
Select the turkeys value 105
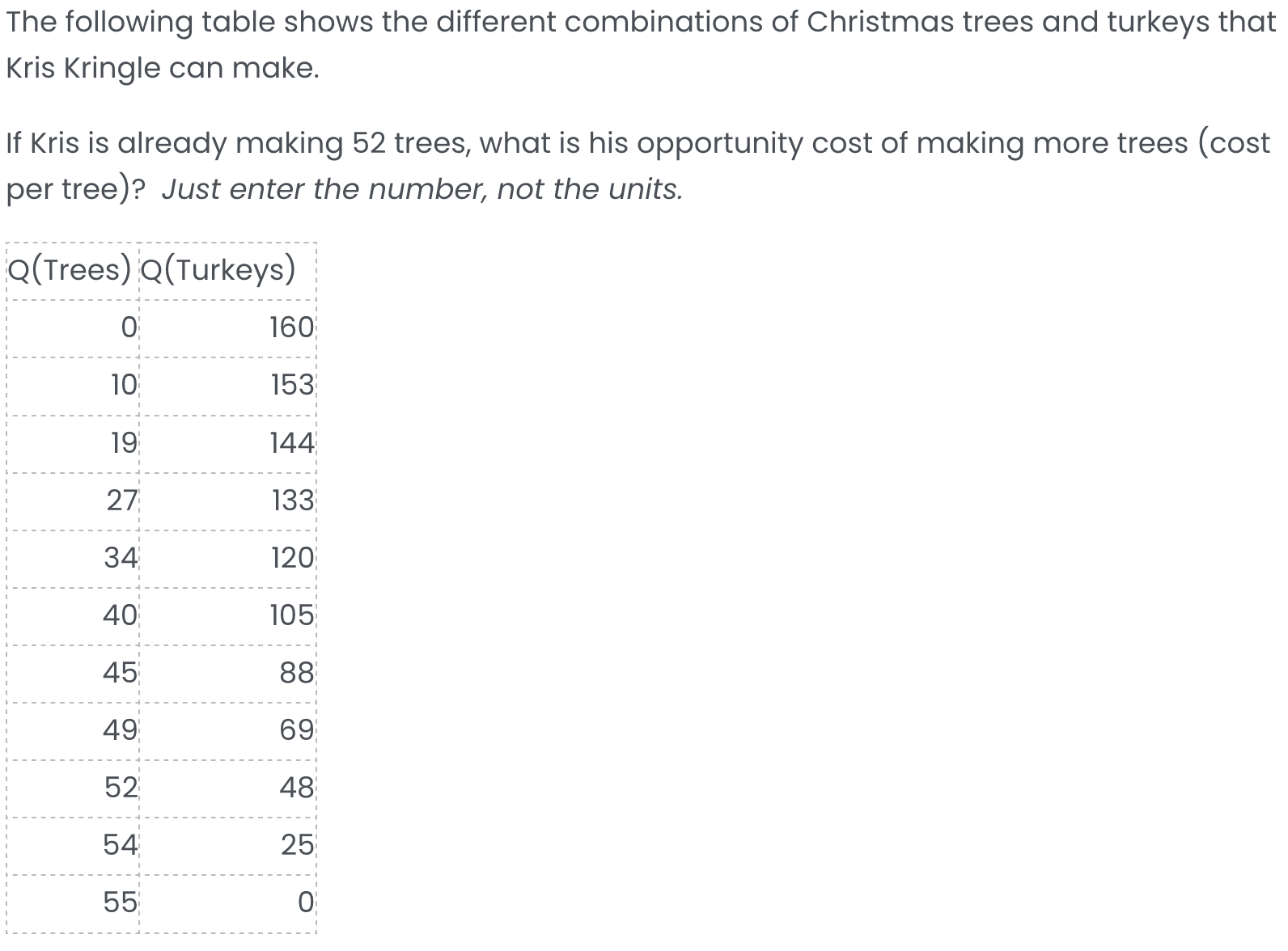tap(291, 615)
